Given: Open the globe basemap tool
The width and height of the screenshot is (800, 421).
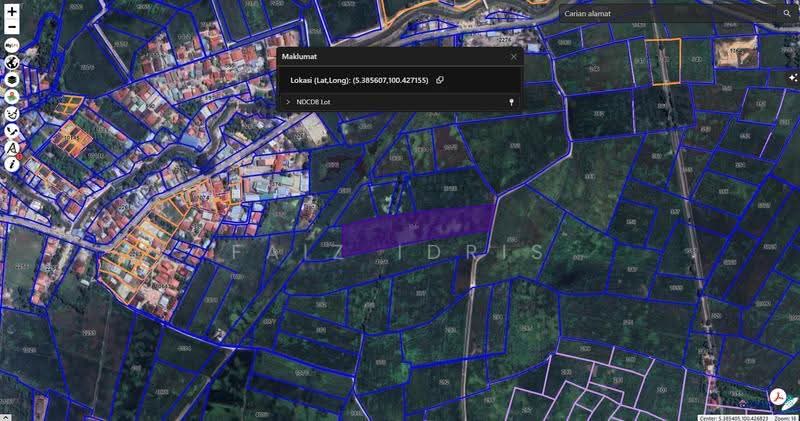Looking at the screenshot, I should (x=12, y=63).
